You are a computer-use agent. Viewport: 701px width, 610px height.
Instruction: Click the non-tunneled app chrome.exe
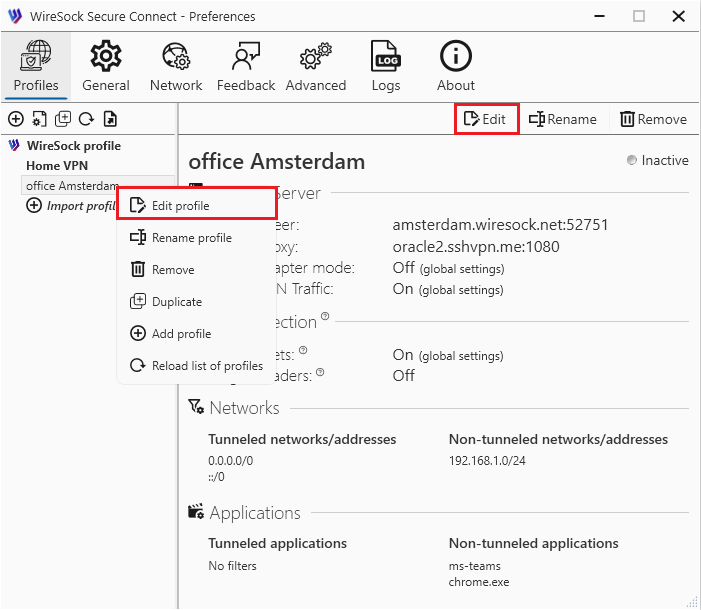[479, 582]
